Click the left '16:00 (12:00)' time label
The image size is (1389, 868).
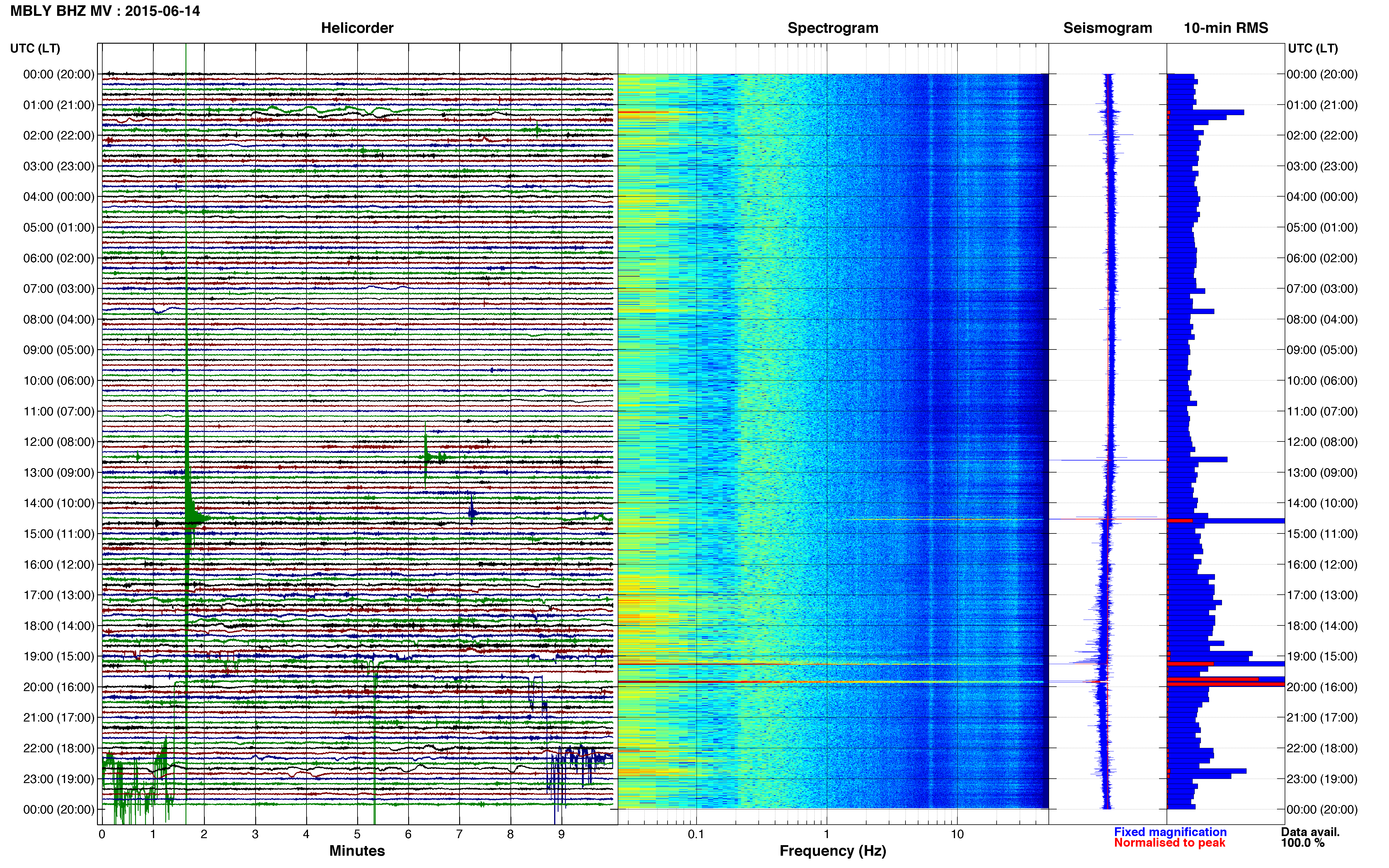pyautogui.click(x=59, y=564)
